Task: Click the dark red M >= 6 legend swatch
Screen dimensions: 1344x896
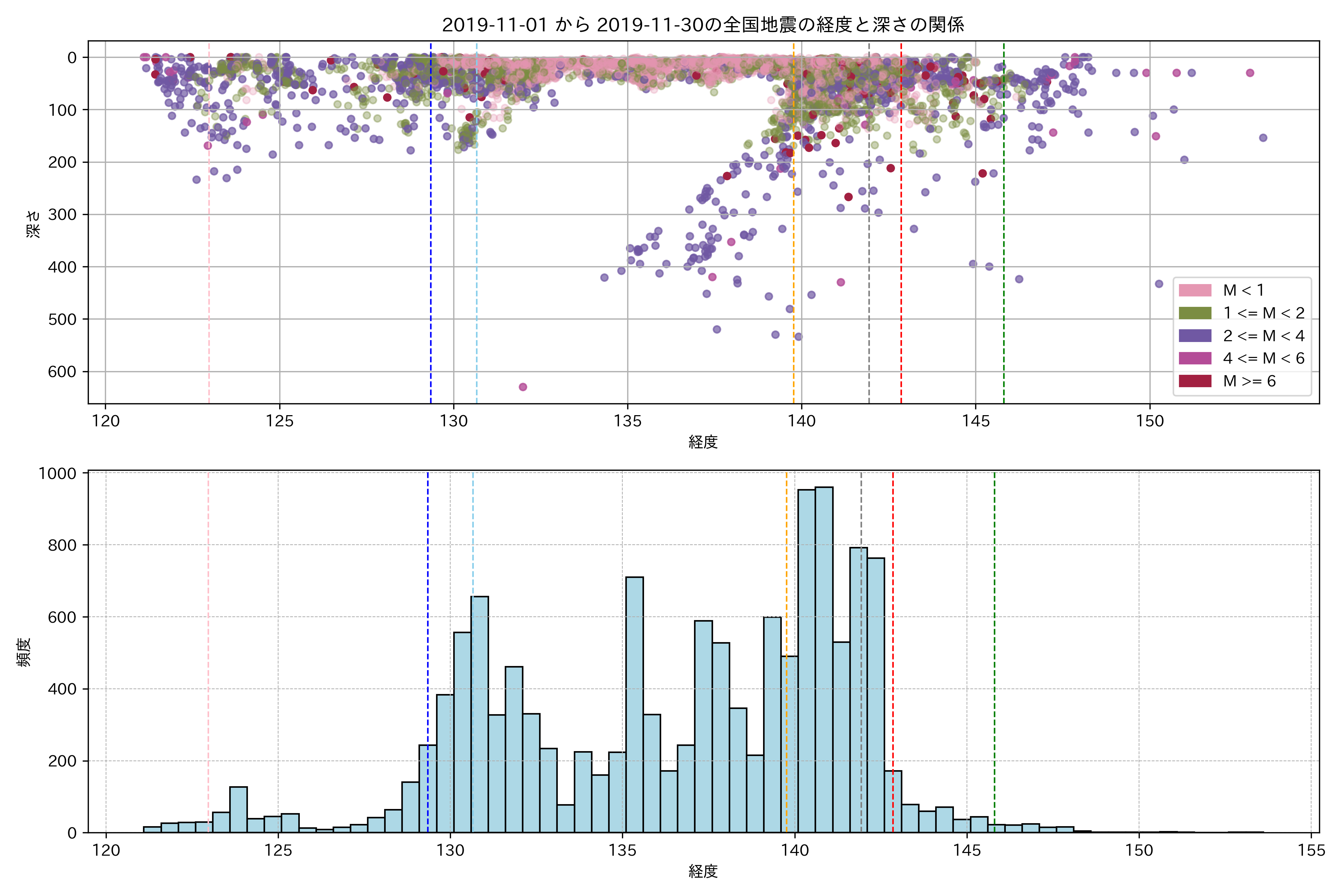Action: coord(1195,381)
